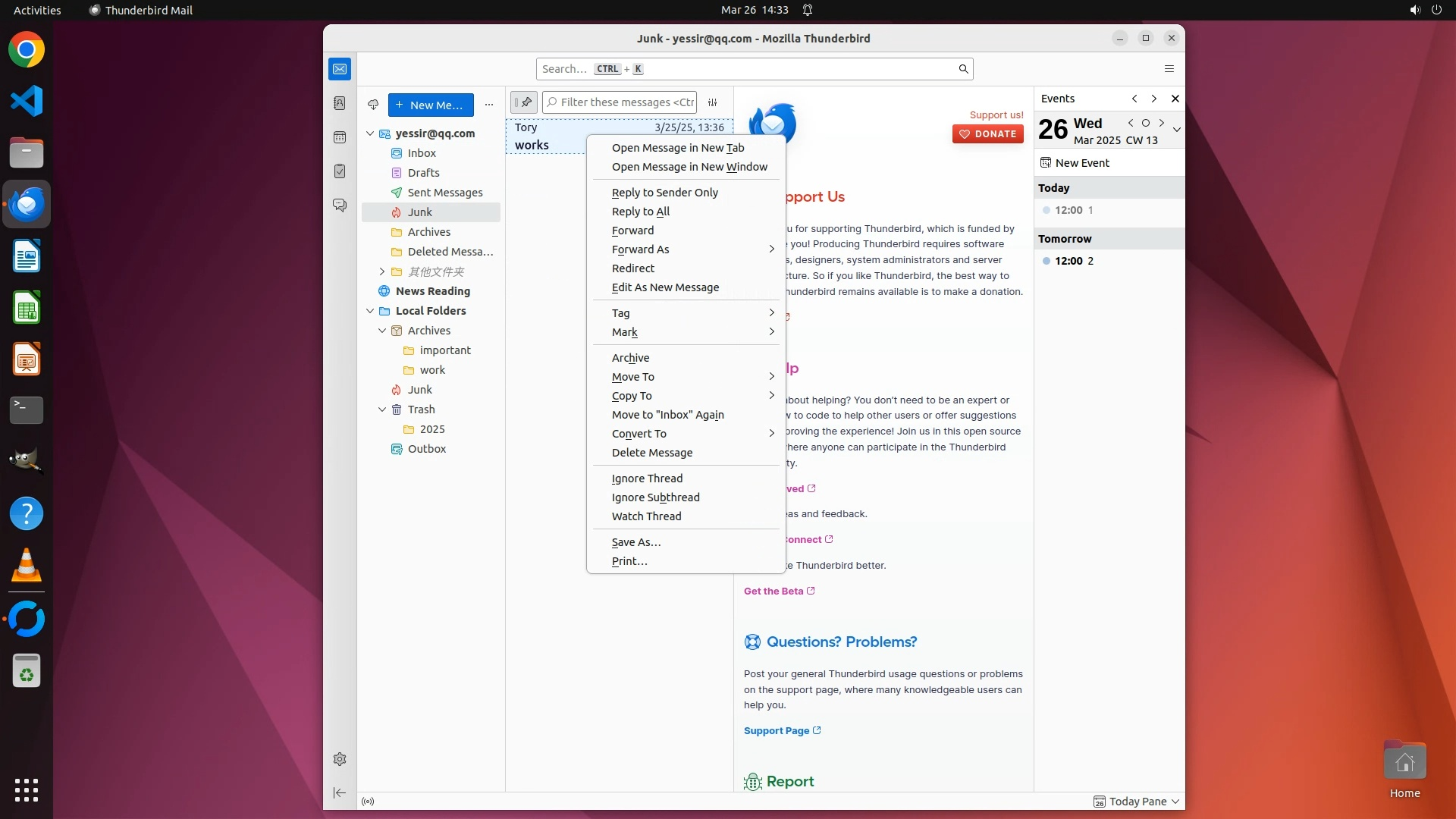Open the Tasks space icon

pyautogui.click(x=340, y=171)
